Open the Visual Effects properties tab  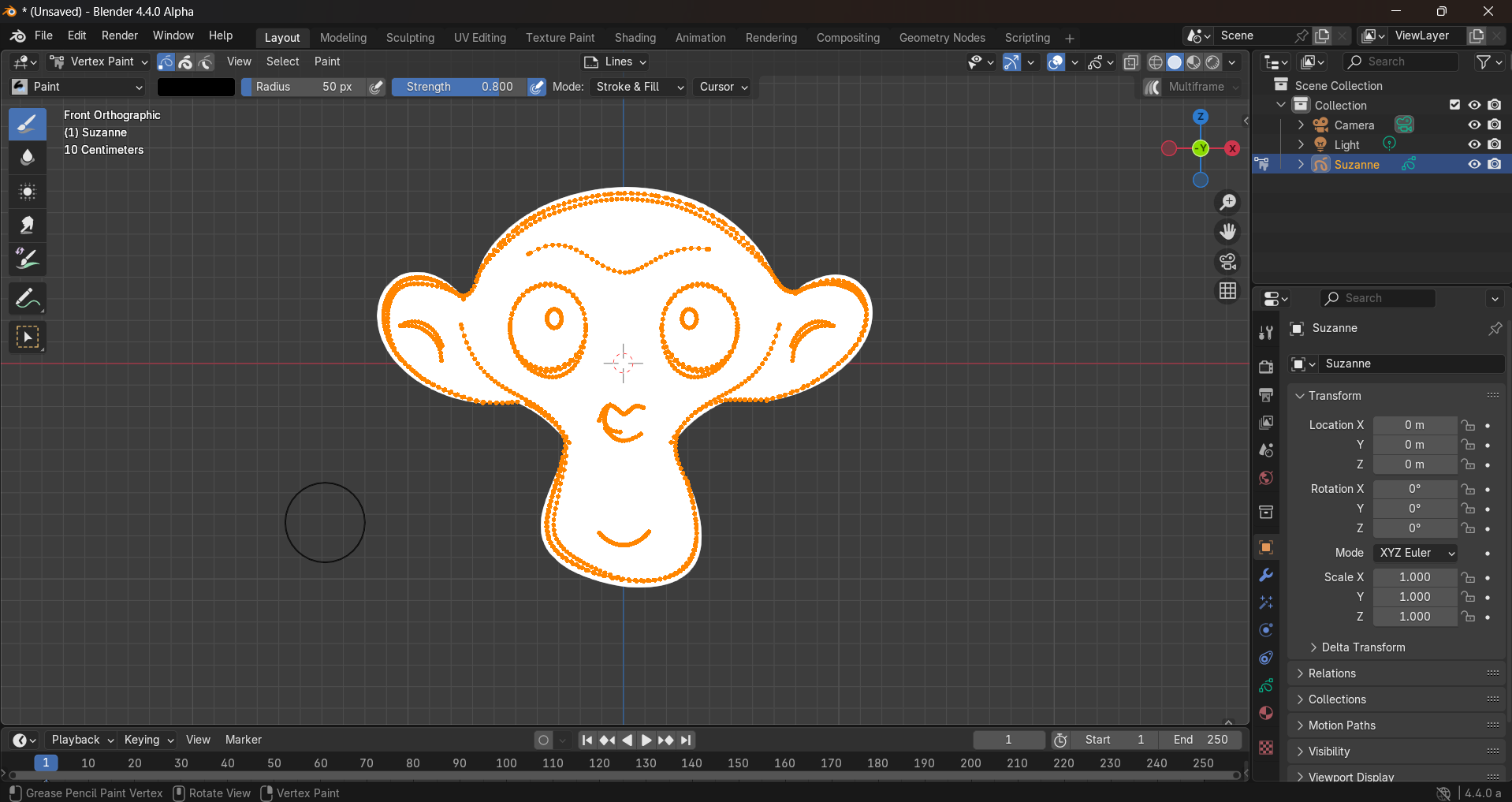[1266, 602]
